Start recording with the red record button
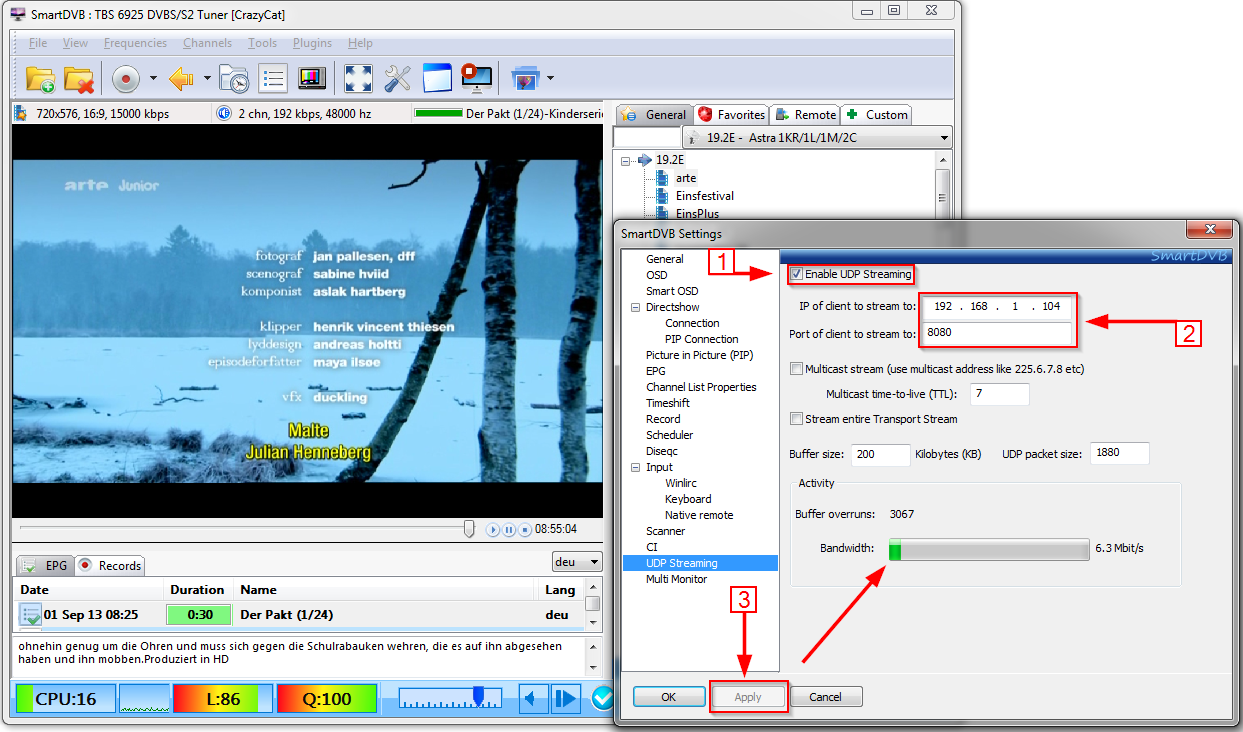Screen dimensions: 1243x732 pos(126,79)
